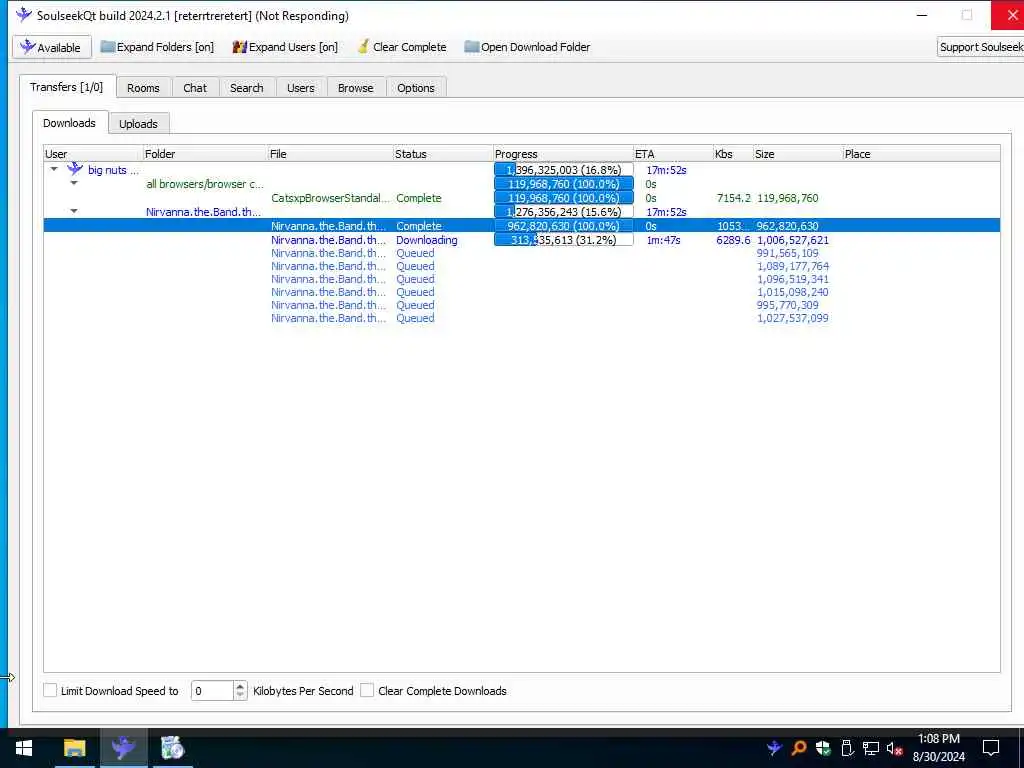Open File Explorer from the taskbar
The width and height of the screenshot is (1024, 768).
[x=74, y=748]
